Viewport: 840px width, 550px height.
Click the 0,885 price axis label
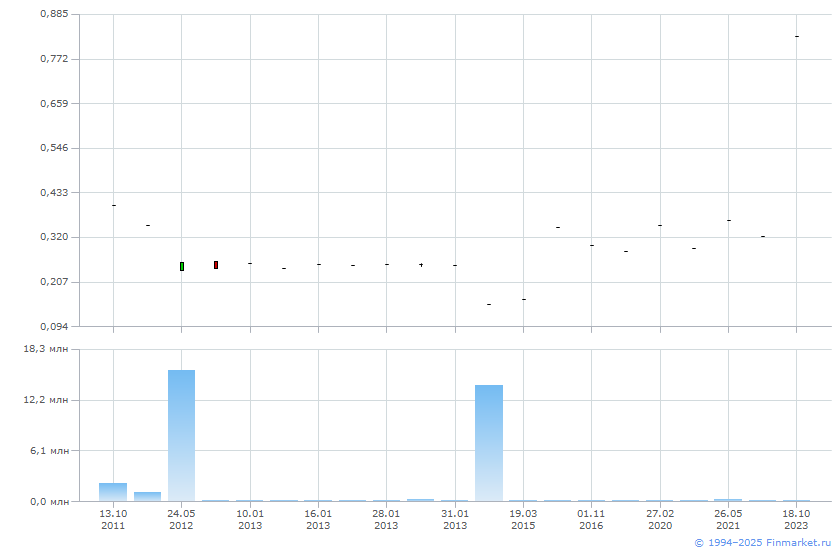pyautogui.click(x=54, y=14)
